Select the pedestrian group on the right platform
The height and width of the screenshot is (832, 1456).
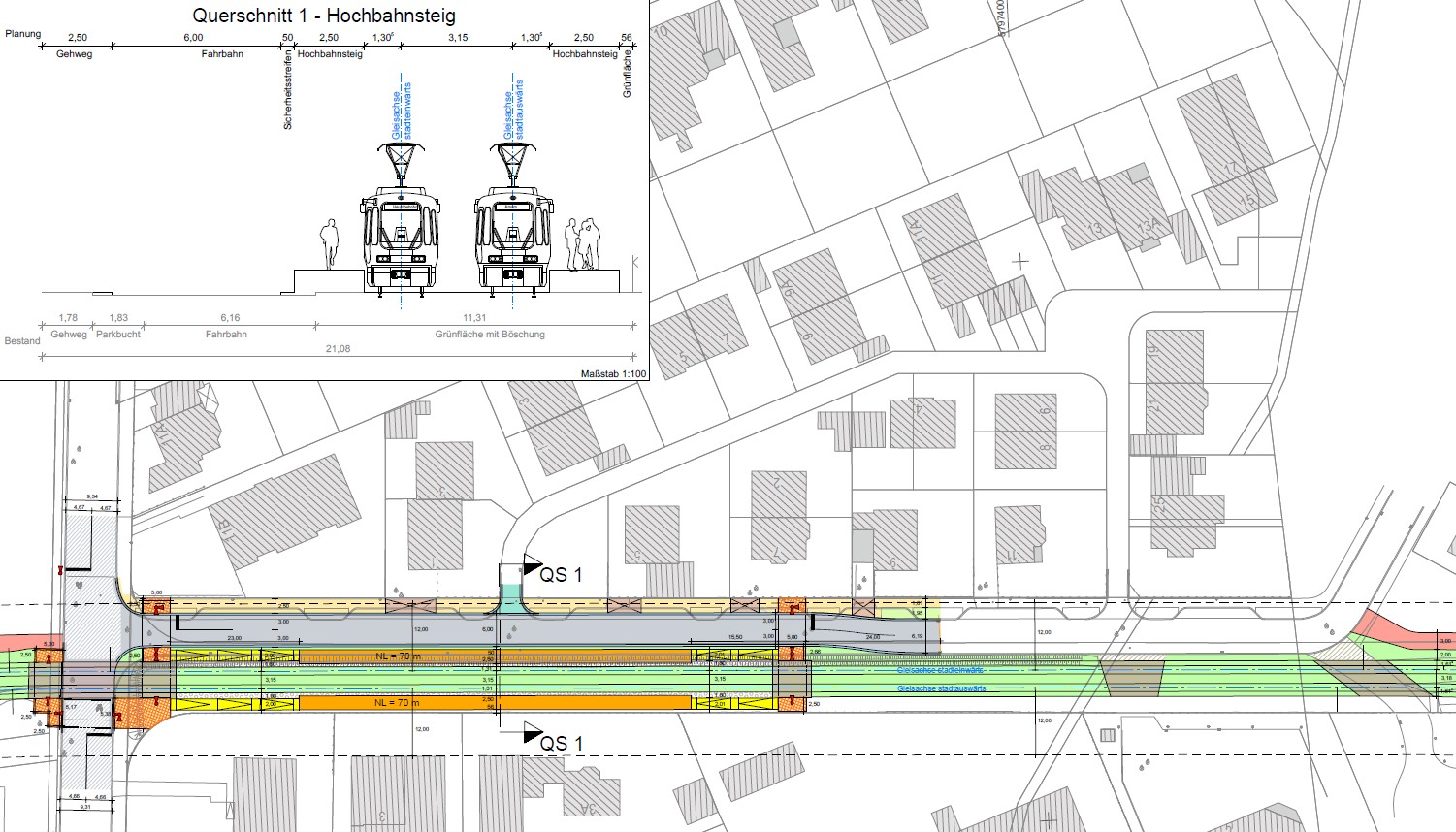point(583,243)
